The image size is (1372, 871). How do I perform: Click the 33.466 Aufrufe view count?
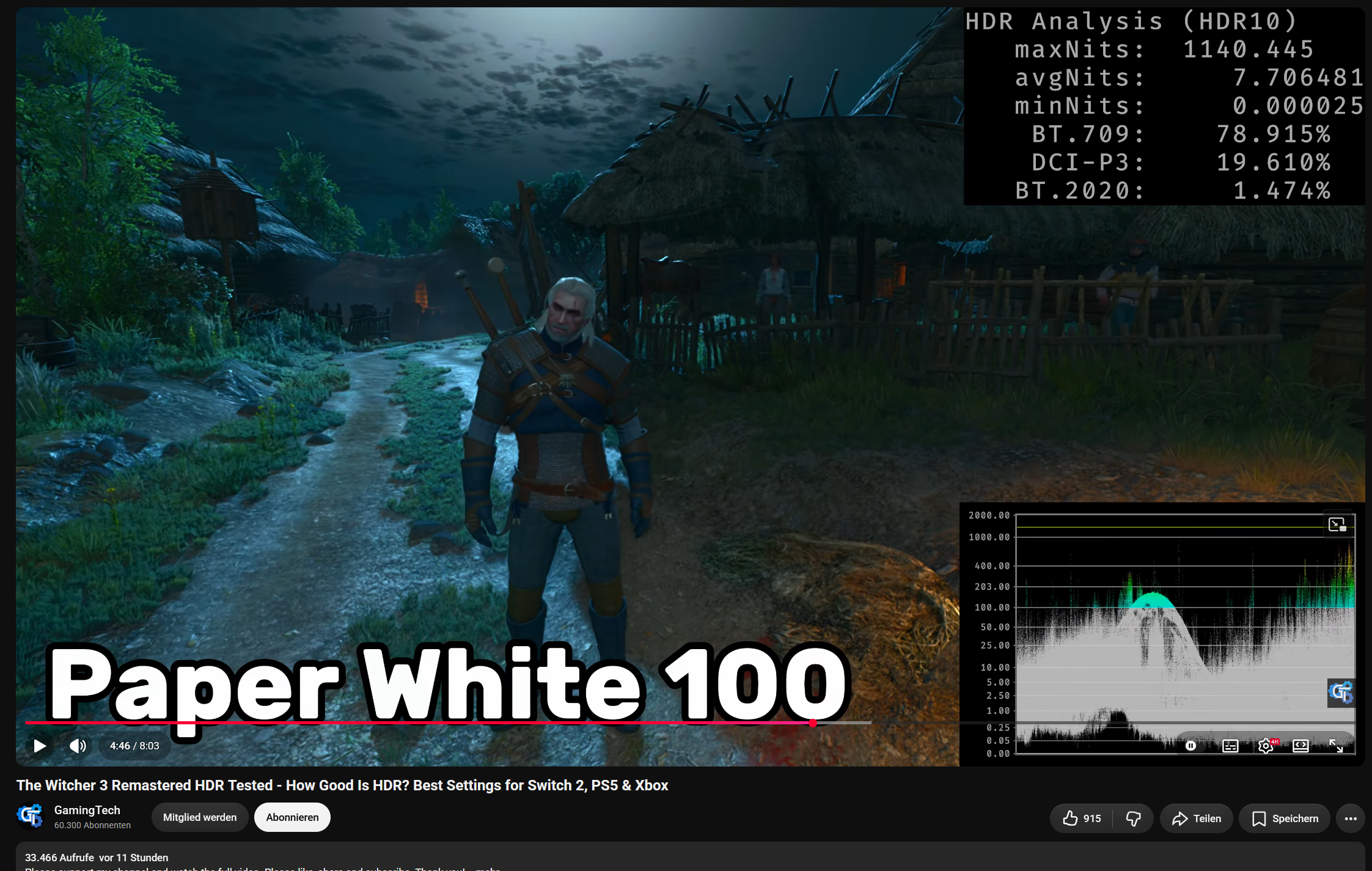59,858
